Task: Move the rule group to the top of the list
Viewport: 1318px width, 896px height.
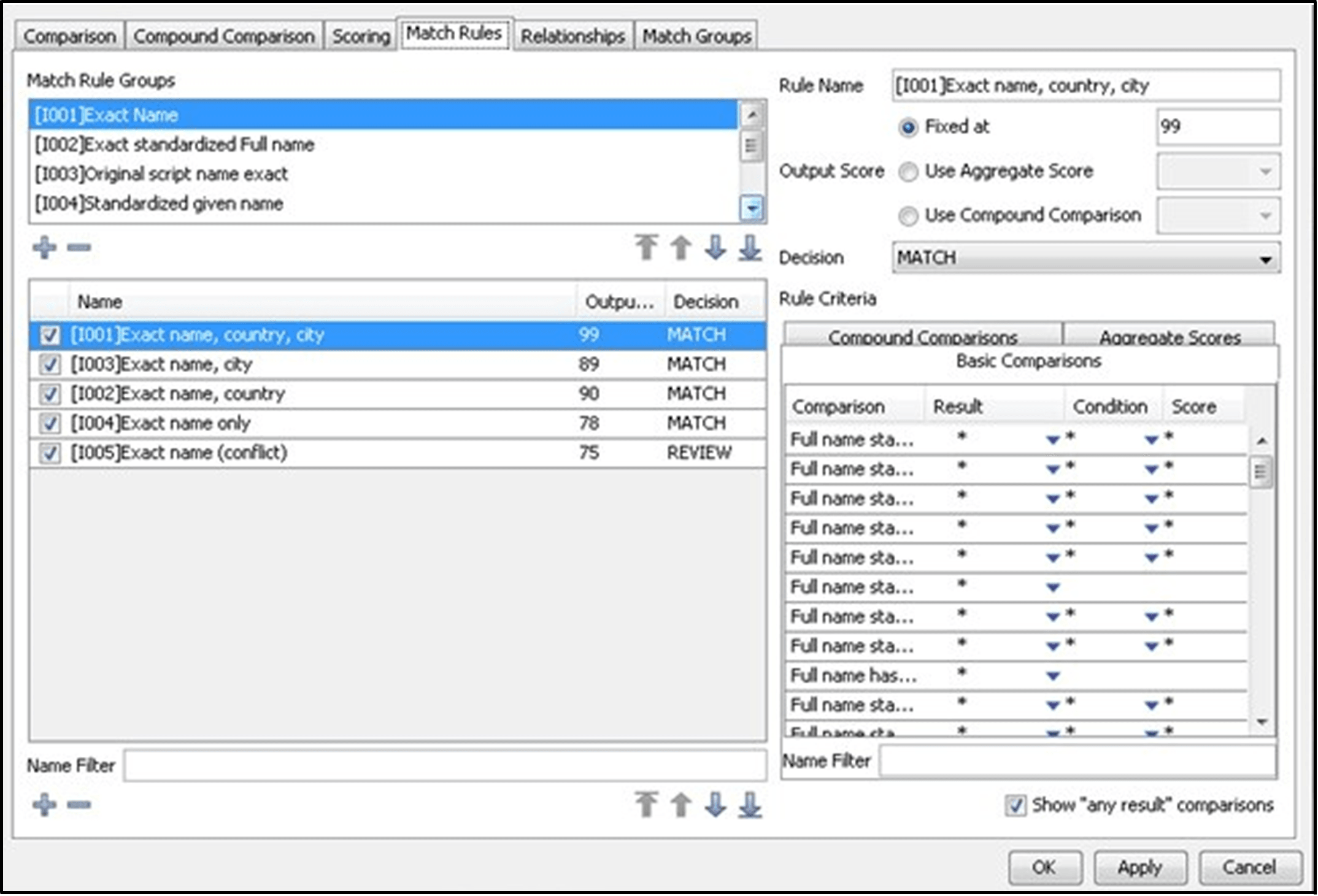Action: coord(646,248)
